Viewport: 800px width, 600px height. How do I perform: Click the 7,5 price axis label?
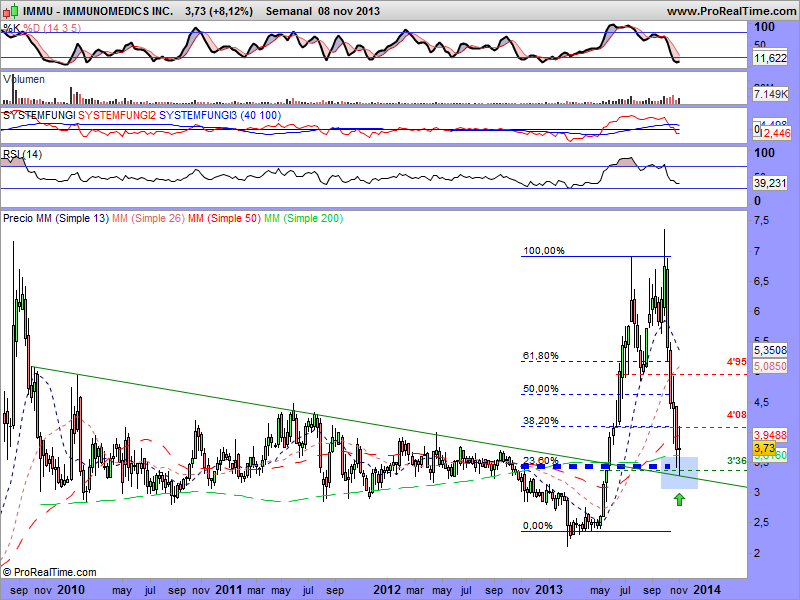[x=761, y=221]
